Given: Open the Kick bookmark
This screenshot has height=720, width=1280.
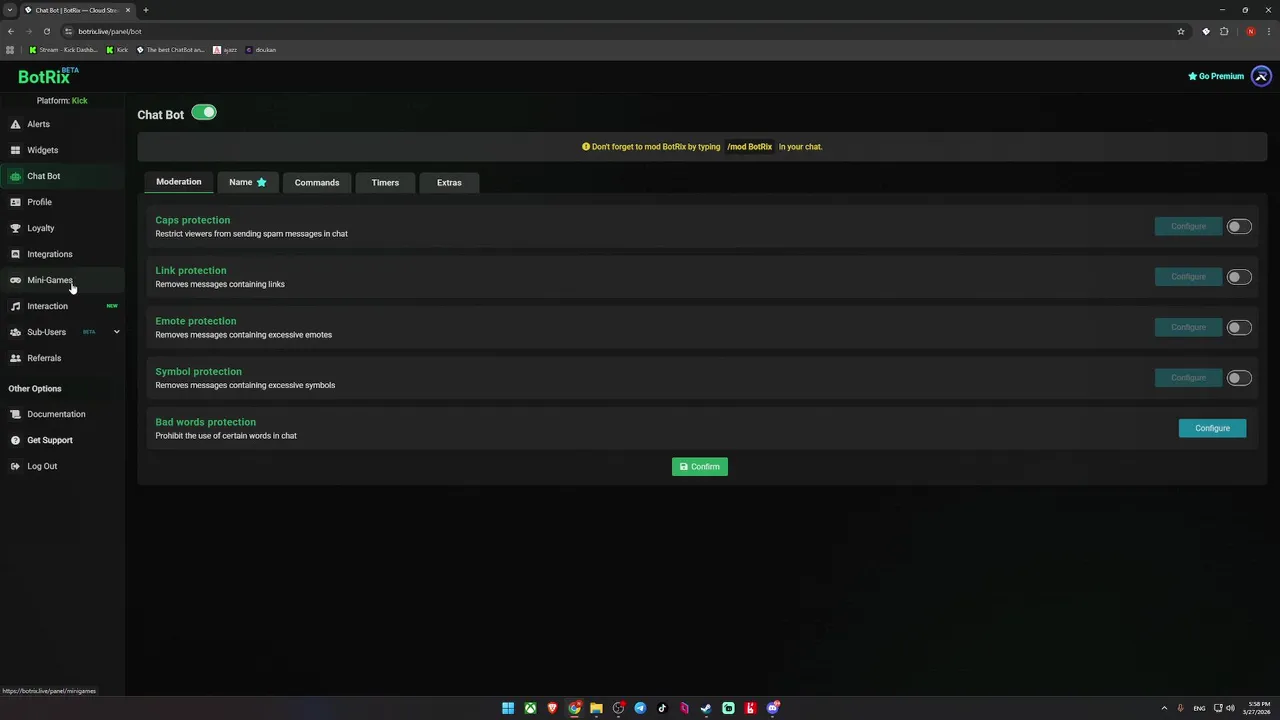Looking at the screenshot, I should point(118,50).
